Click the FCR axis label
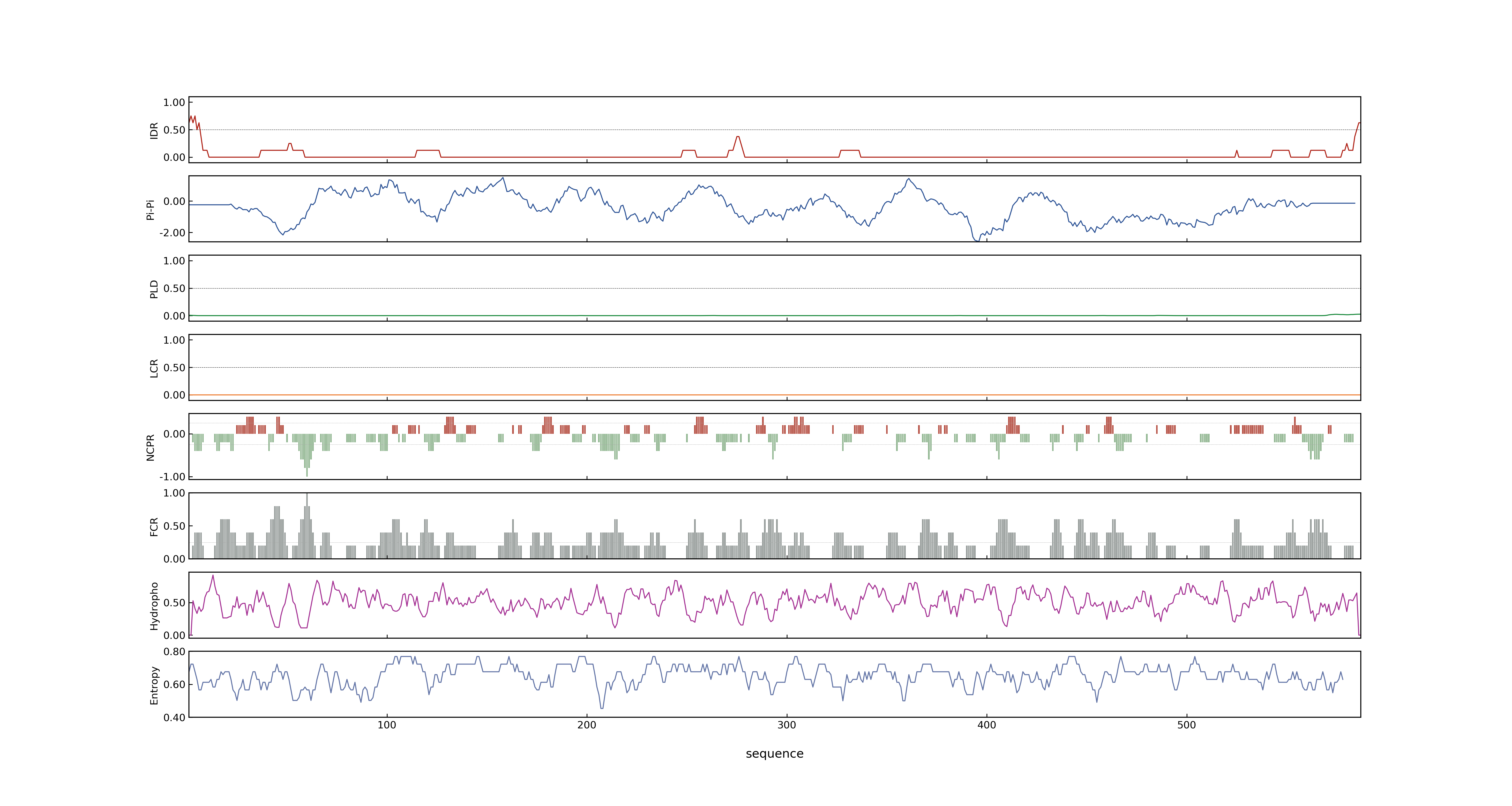 (x=154, y=526)
